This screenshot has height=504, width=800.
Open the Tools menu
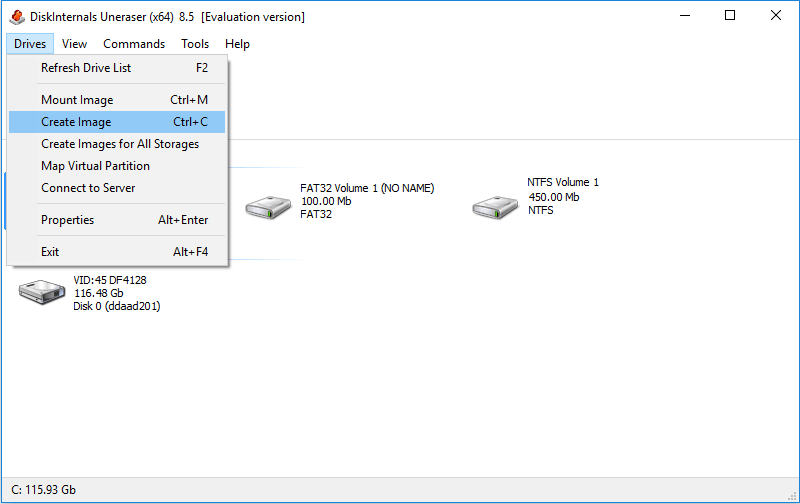(195, 44)
